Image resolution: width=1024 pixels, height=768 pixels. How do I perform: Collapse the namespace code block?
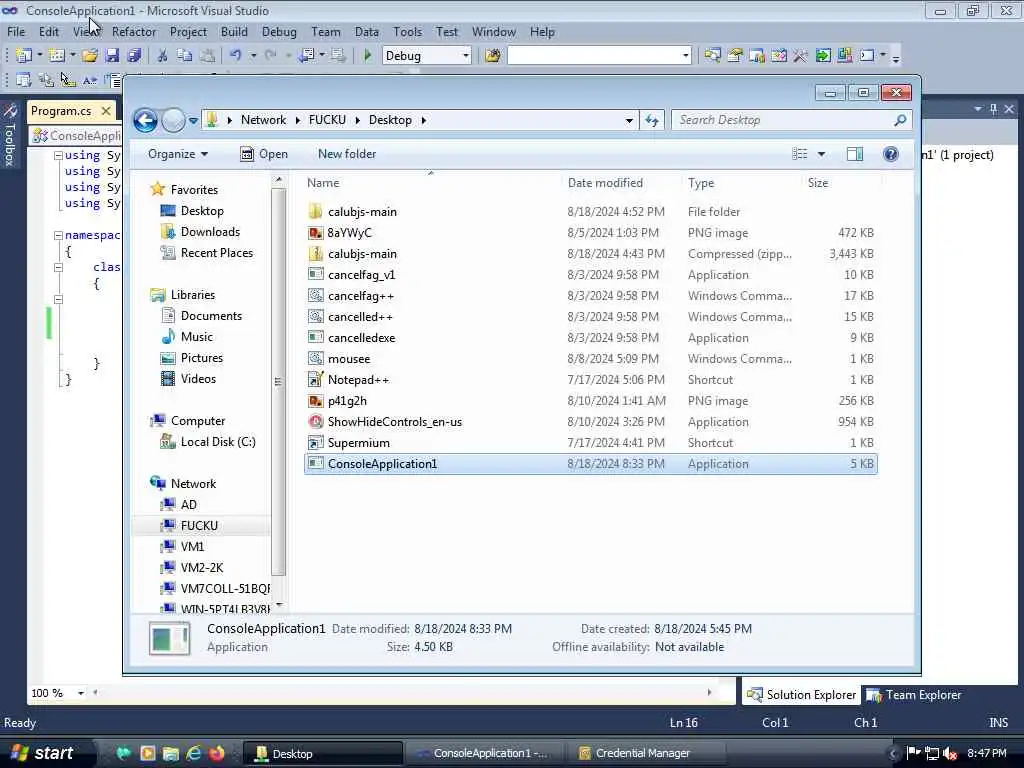coord(58,235)
